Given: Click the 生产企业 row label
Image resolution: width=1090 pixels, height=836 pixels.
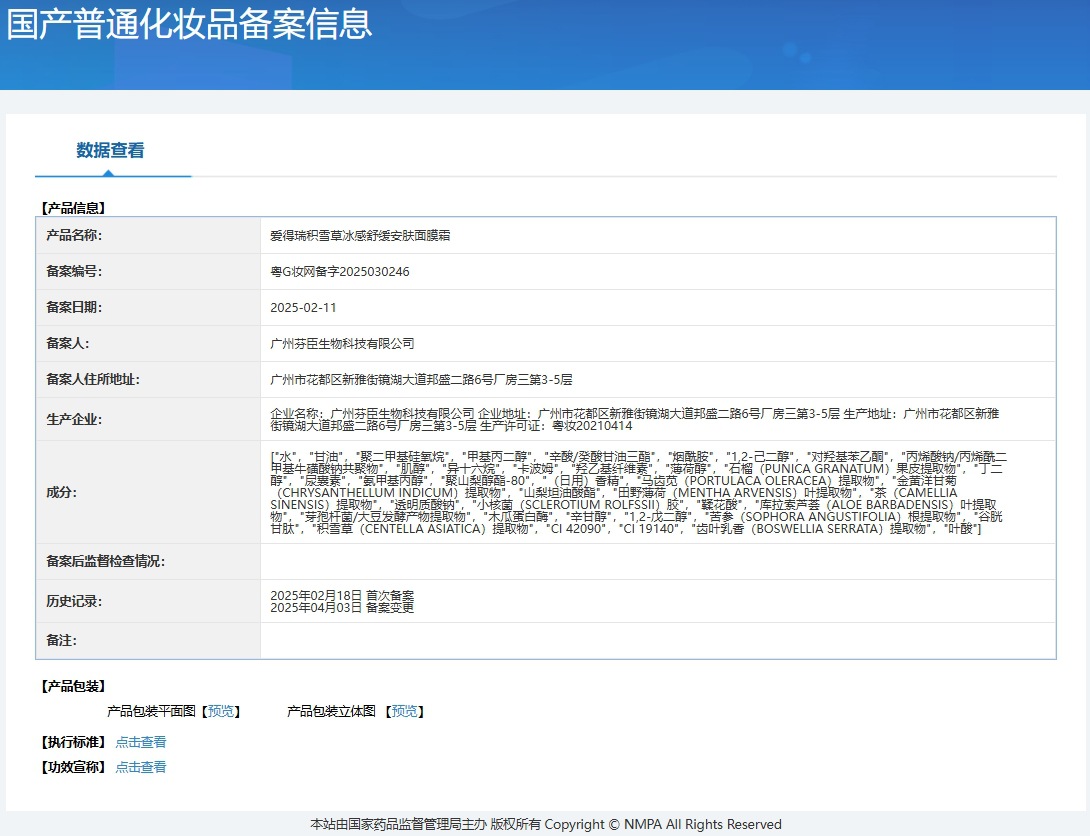Looking at the screenshot, I should [74, 419].
